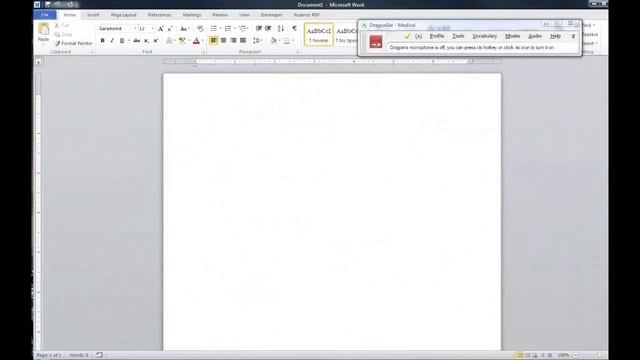This screenshot has width=640, height=360.
Task: Toggle Subscript formatting
Action: pyautogui.click(x=146, y=40)
